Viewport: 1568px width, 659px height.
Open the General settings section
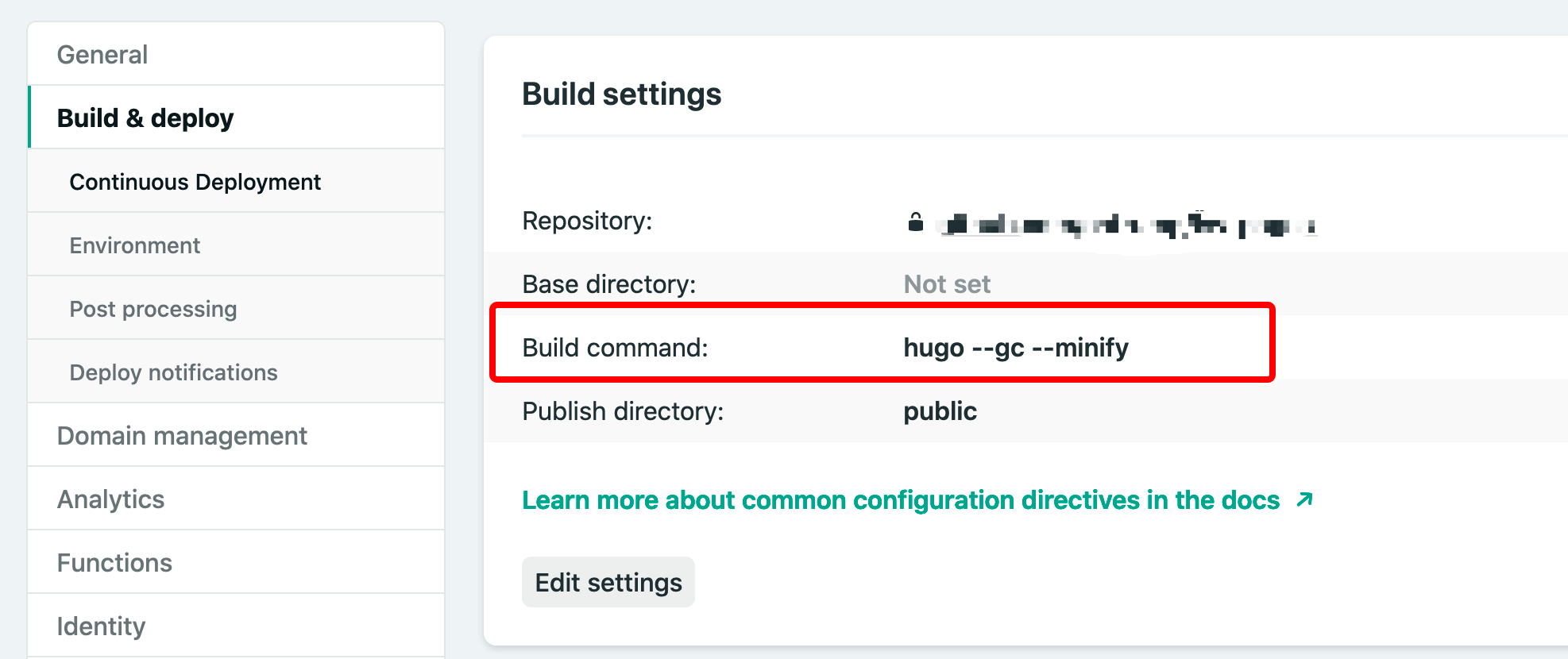point(102,55)
